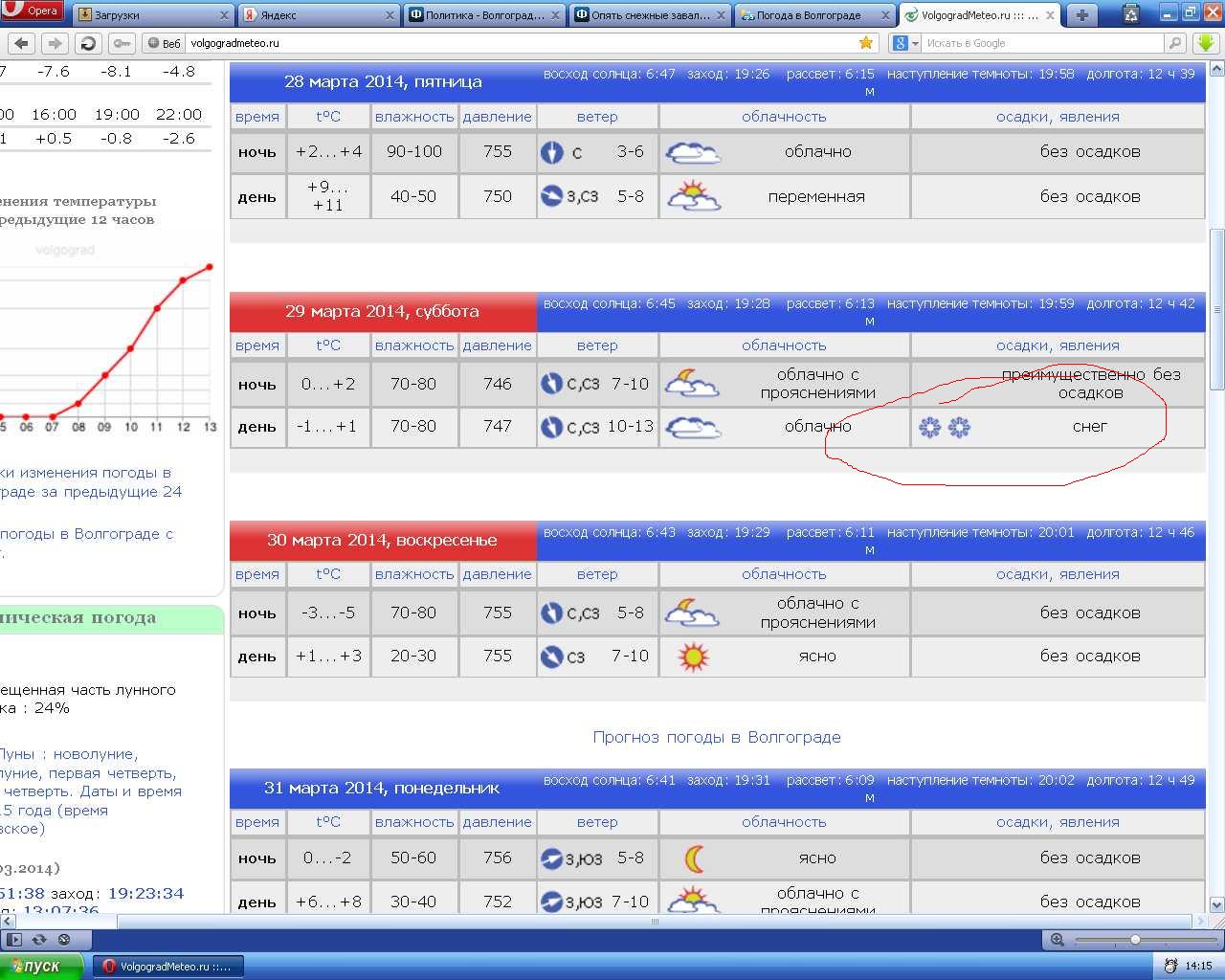Open downloads with the green arrow icon
The height and width of the screenshot is (980, 1225).
[1205, 43]
